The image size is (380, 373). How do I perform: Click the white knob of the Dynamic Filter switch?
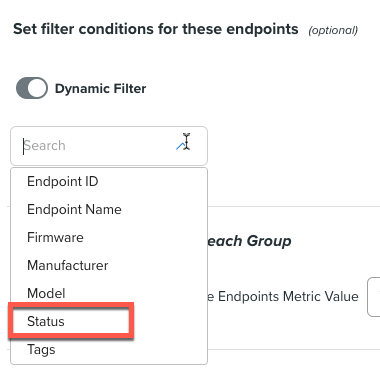[x=37, y=88]
